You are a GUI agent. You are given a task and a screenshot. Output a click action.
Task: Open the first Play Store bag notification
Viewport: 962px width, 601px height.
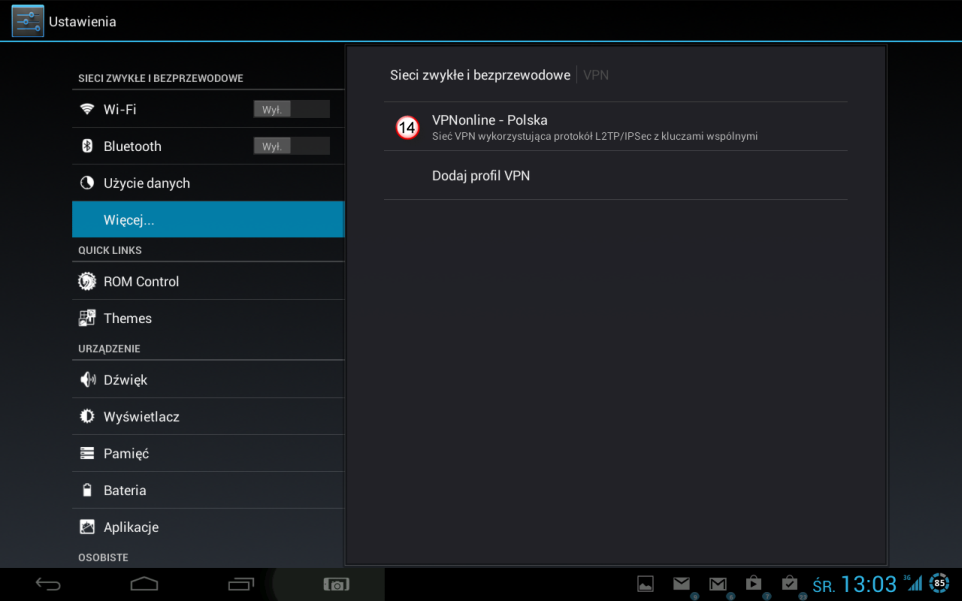click(x=753, y=583)
